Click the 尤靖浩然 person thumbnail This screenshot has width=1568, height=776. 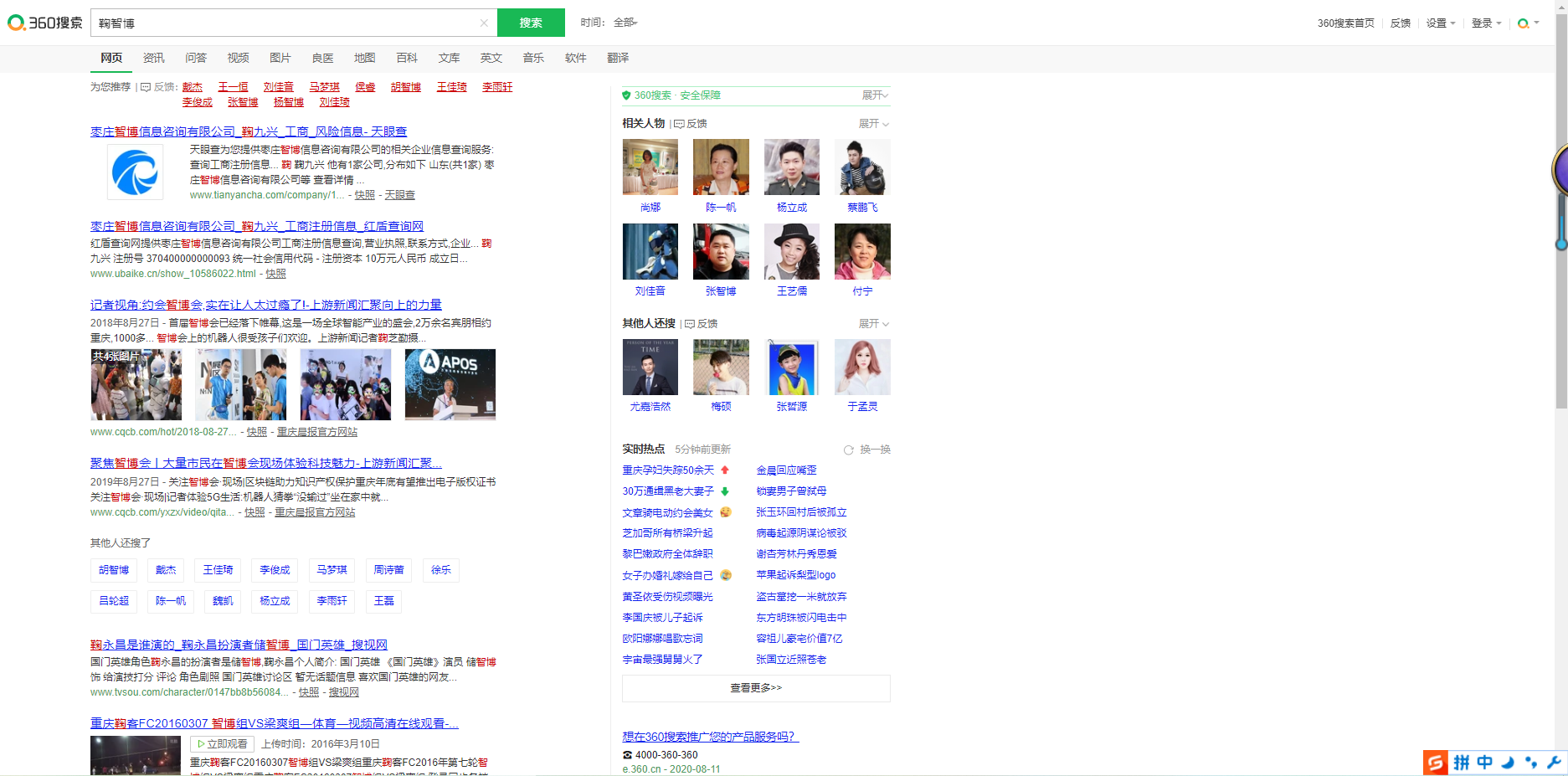tap(650, 367)
